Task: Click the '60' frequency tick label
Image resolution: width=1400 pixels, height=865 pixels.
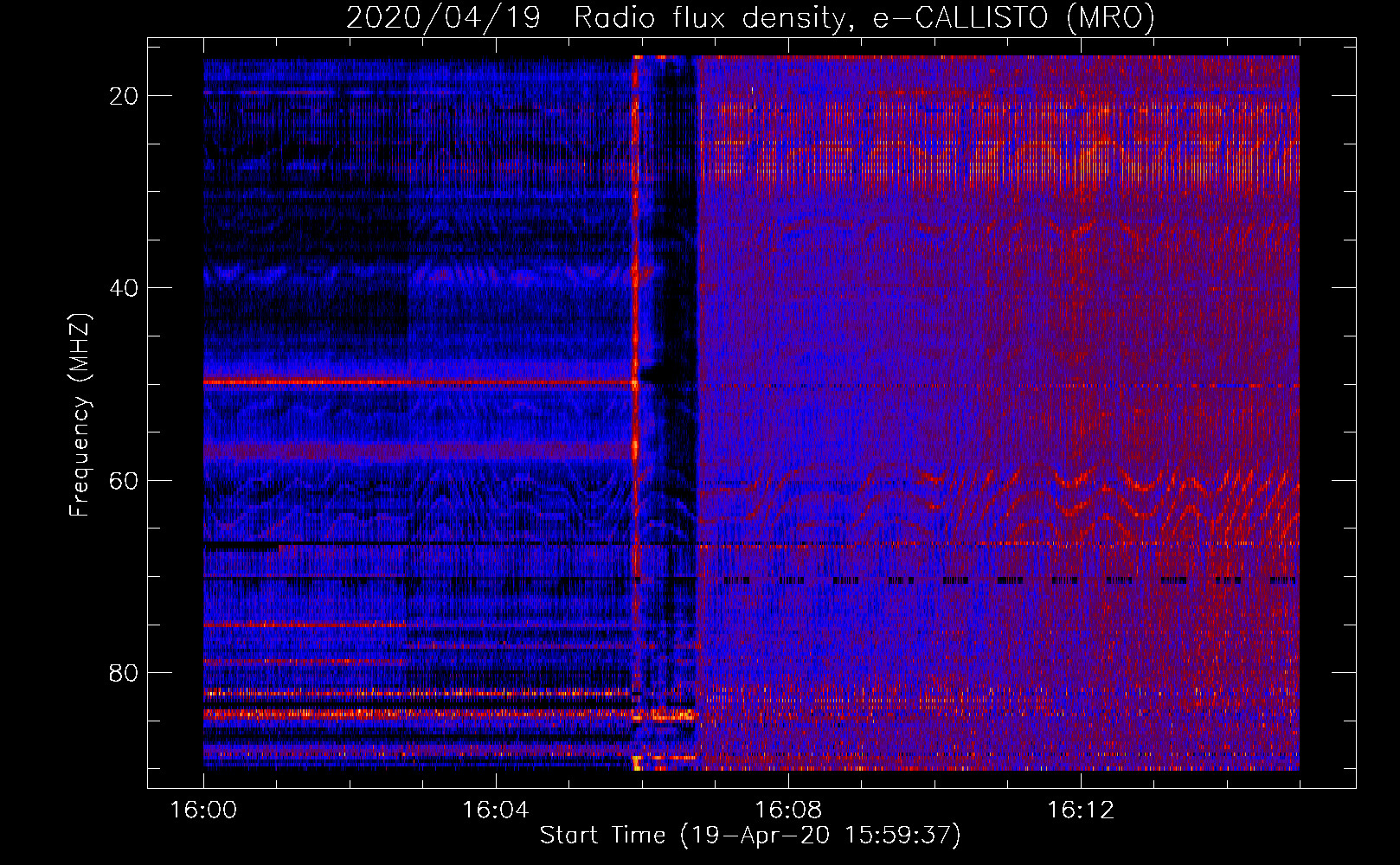Action: (x=124, y=480)
